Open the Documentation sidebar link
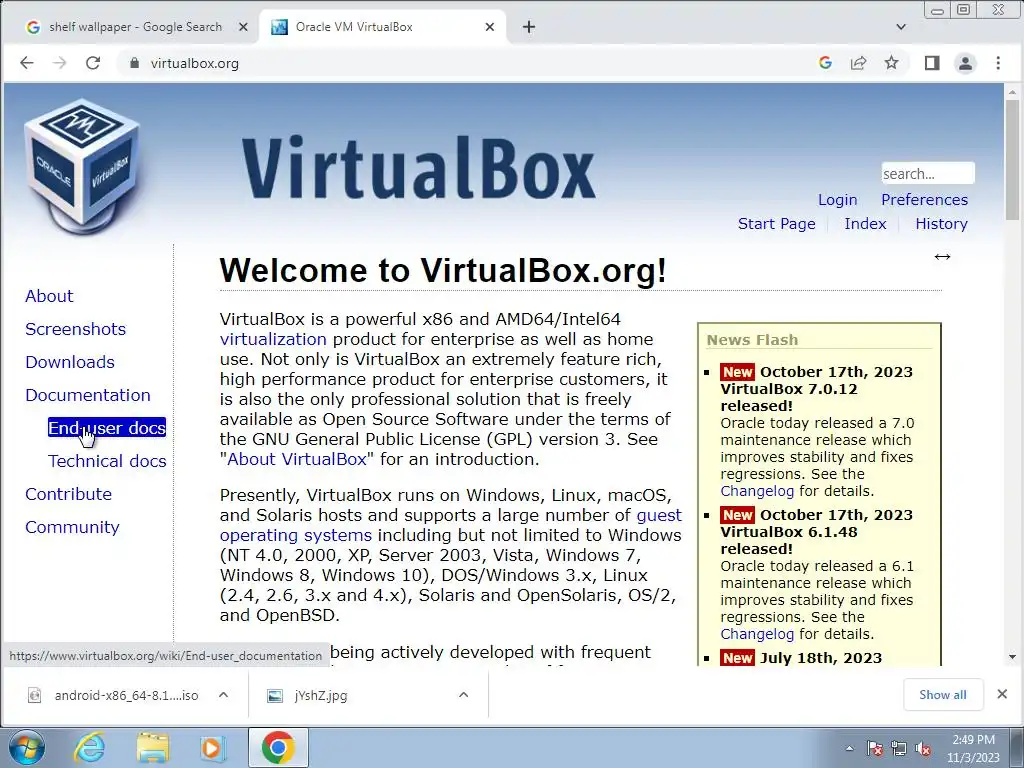Viewport: 1024px width, 768px height. tap(88, 395)
